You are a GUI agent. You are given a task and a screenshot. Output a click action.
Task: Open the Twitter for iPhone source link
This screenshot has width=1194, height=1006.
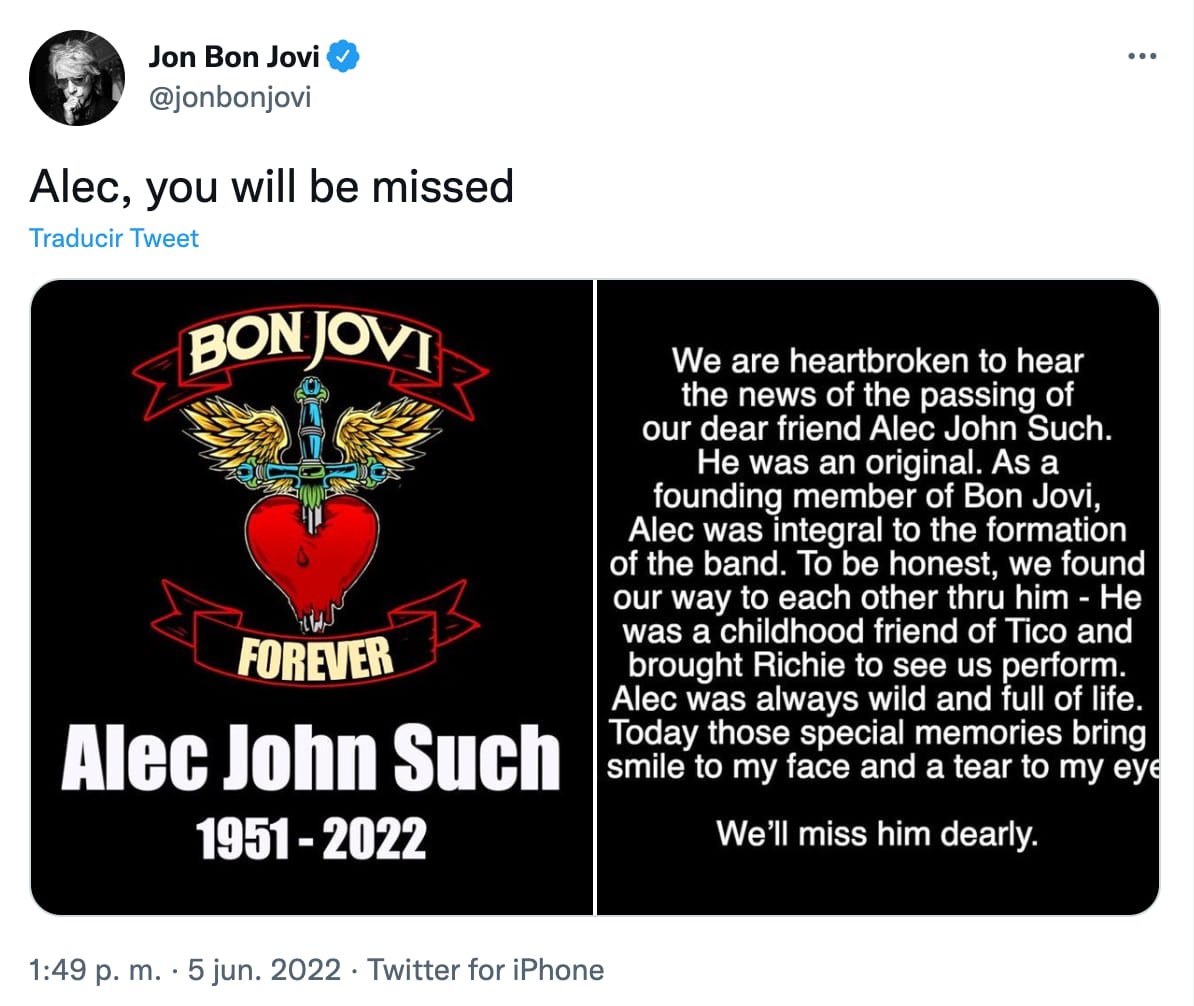pyautogui.click(x=486, y=970)
